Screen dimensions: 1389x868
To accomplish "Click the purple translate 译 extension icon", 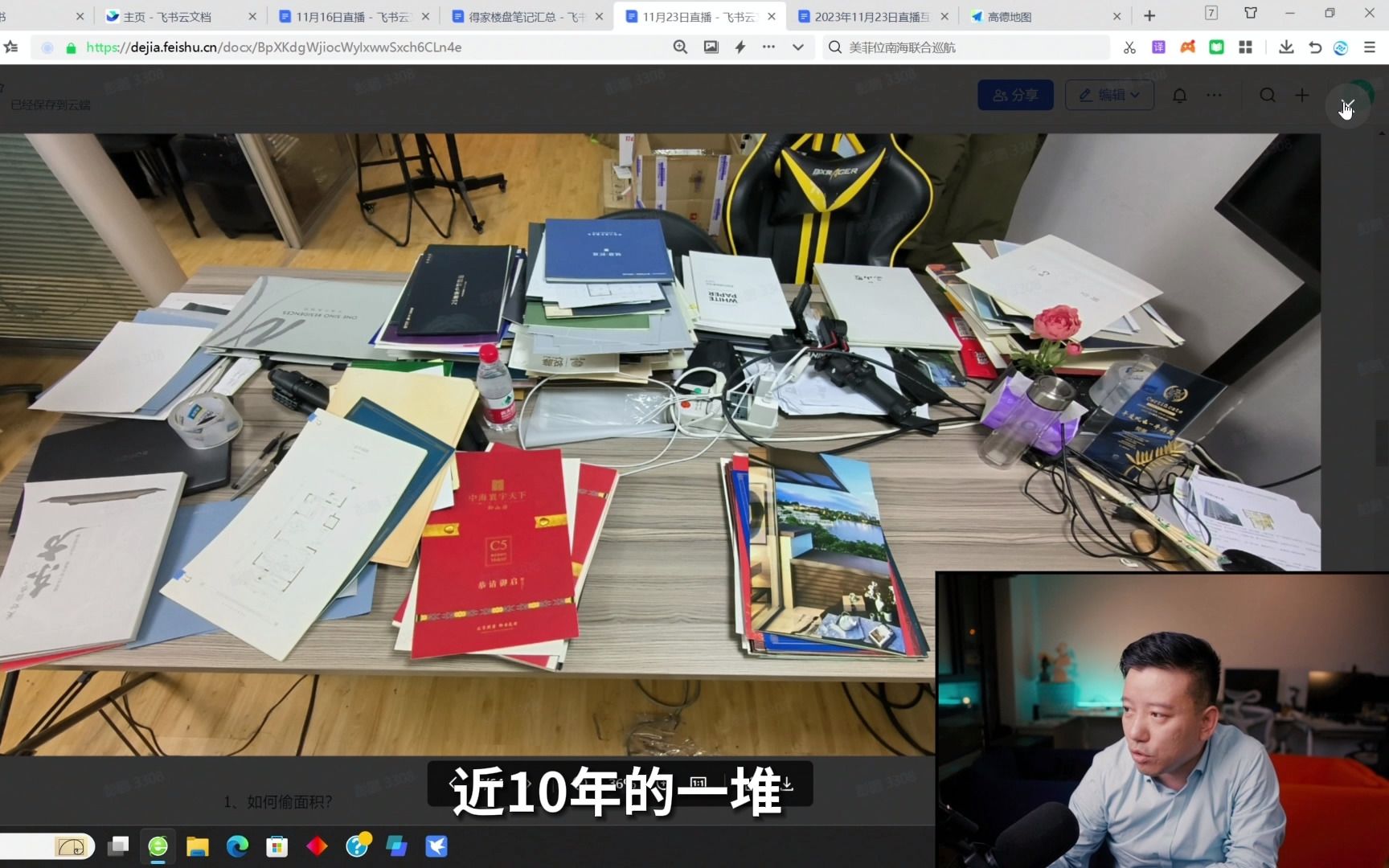I will click(1158, 47).
